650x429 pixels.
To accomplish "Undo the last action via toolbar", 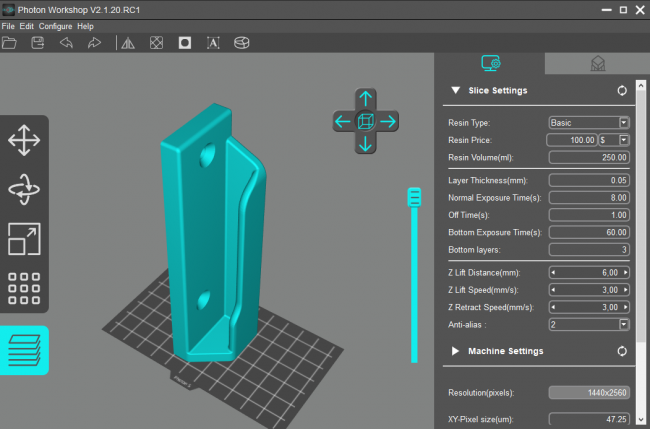I will tap(66, 43).
